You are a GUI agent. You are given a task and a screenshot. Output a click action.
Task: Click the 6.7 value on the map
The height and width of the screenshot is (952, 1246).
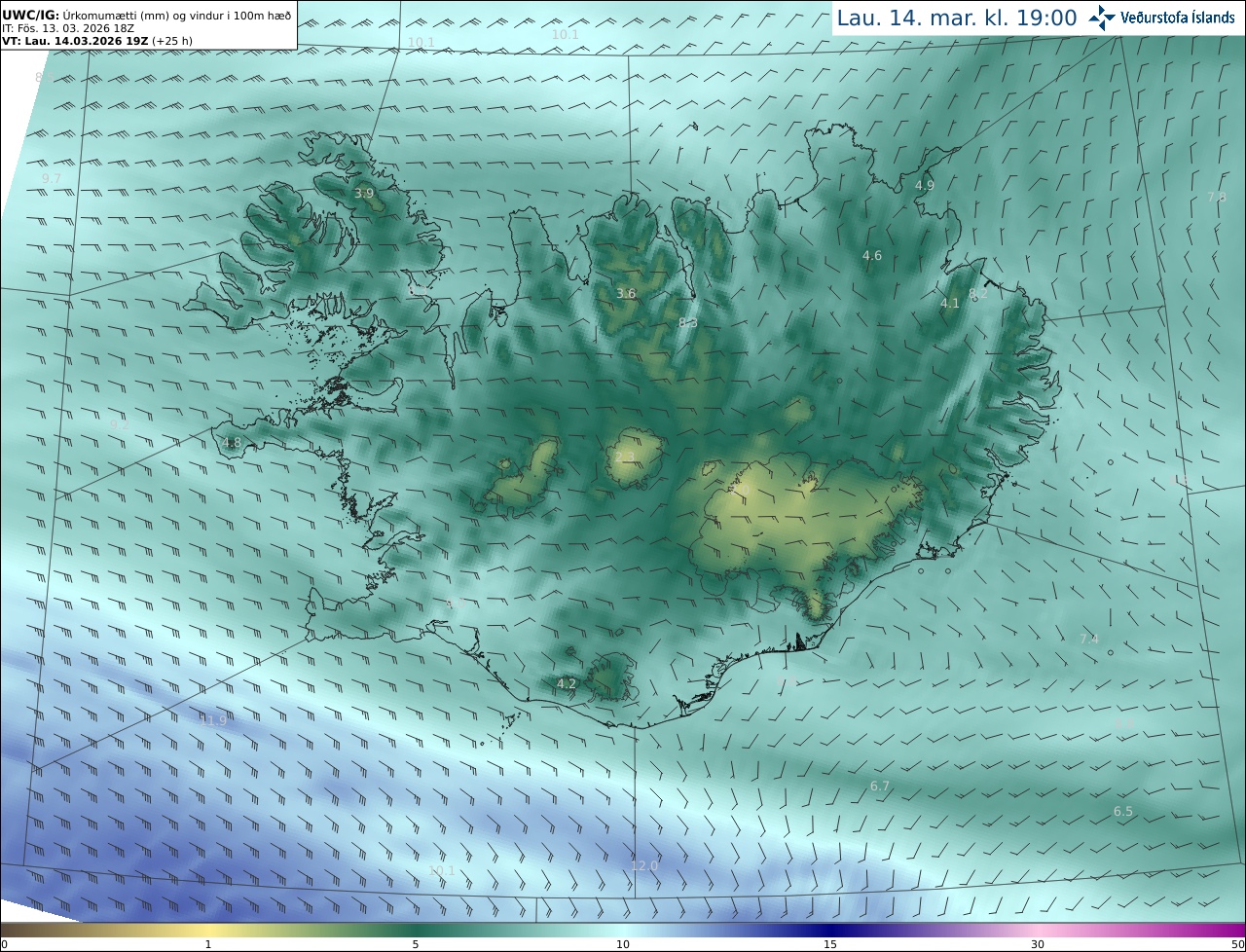click(880, 786)
